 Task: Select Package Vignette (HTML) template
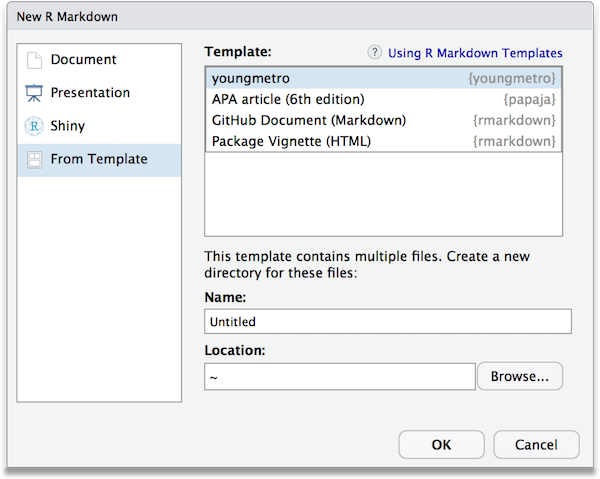pyautogui.click(x=291, y=141)
